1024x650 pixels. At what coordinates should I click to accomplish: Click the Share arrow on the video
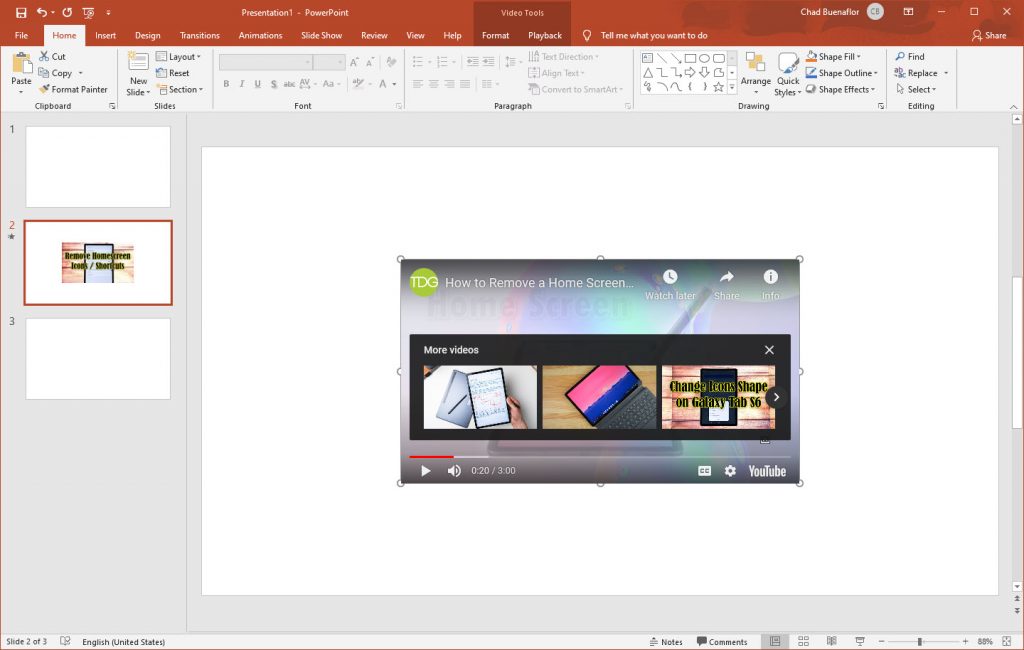click(726, 276)
